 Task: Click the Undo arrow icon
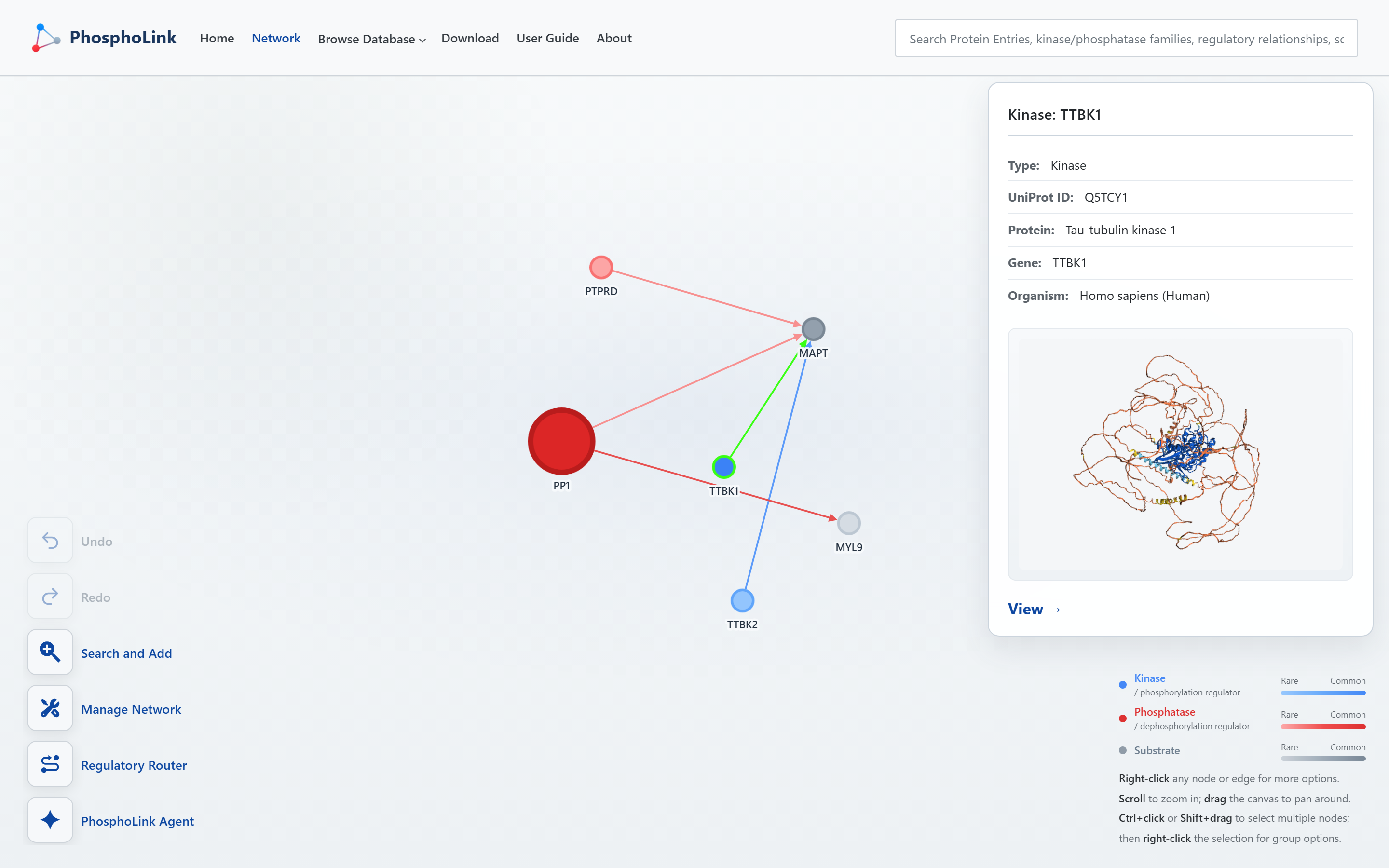50,540
